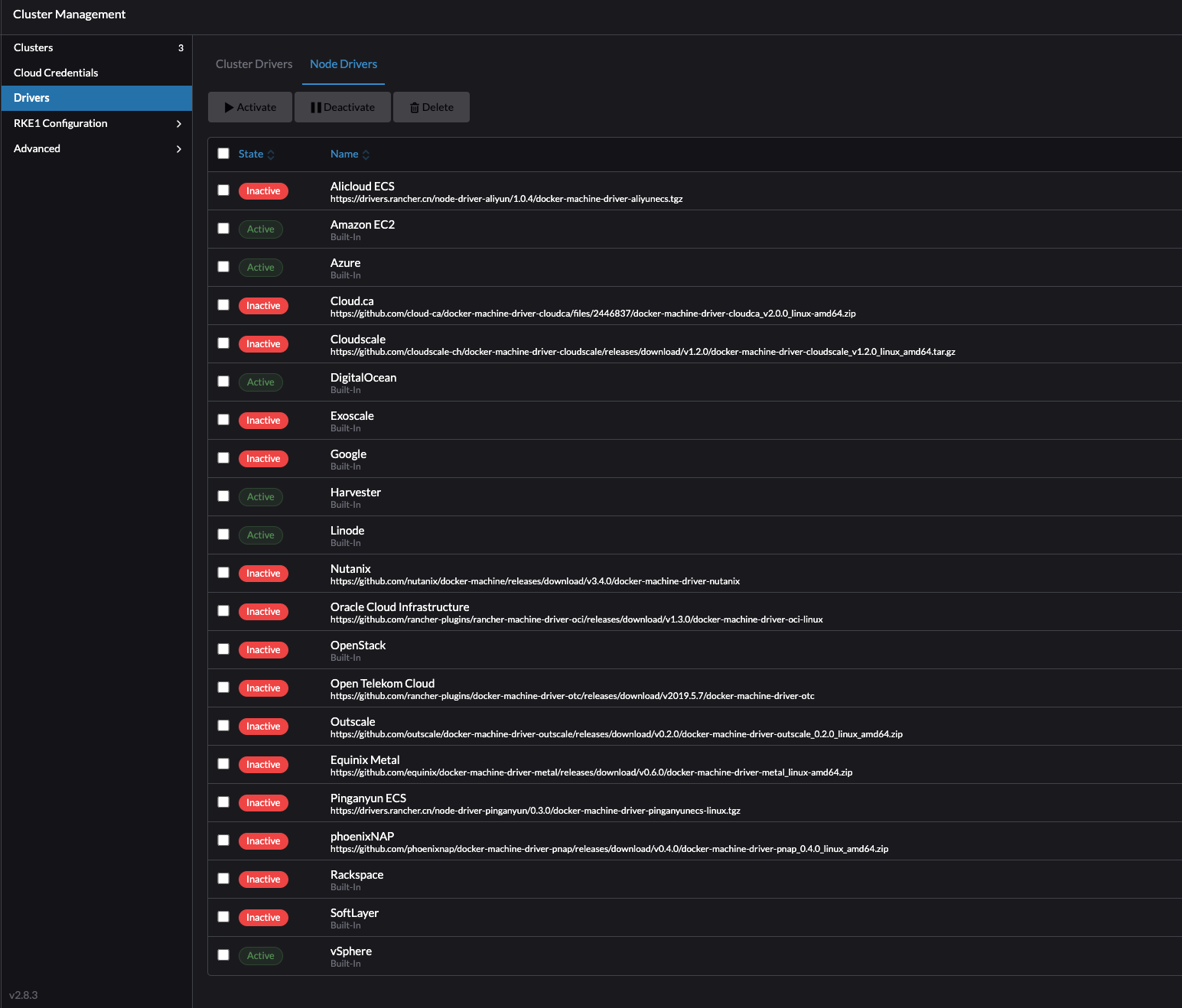Check the DigitalOcean row checkbox
The image size is (1182, 1008).
click(x=223, y=381)
